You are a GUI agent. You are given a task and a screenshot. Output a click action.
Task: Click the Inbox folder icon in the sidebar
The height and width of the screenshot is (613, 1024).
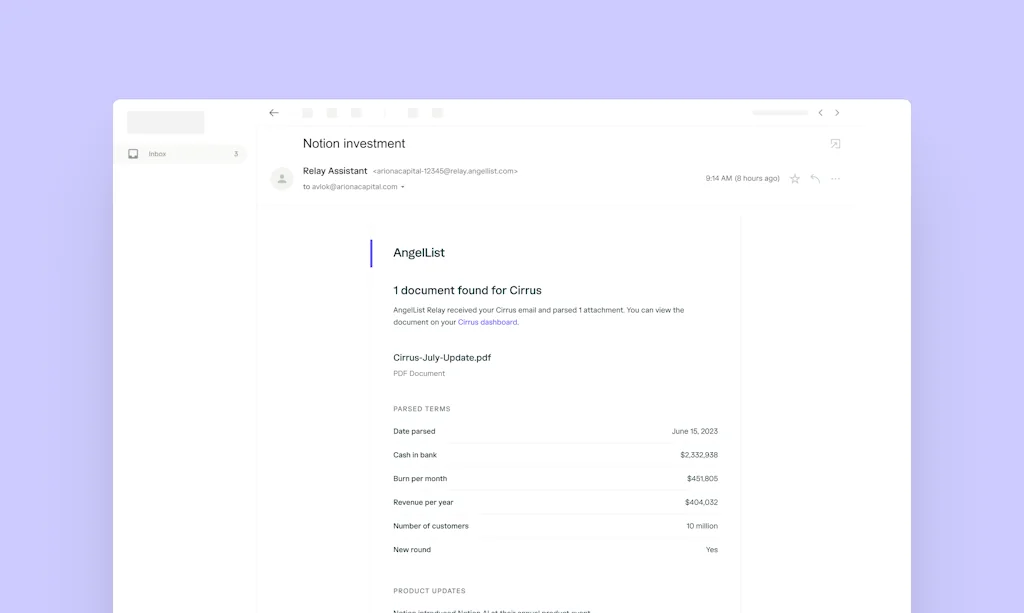pyautogui.click(x=133, y=154)
